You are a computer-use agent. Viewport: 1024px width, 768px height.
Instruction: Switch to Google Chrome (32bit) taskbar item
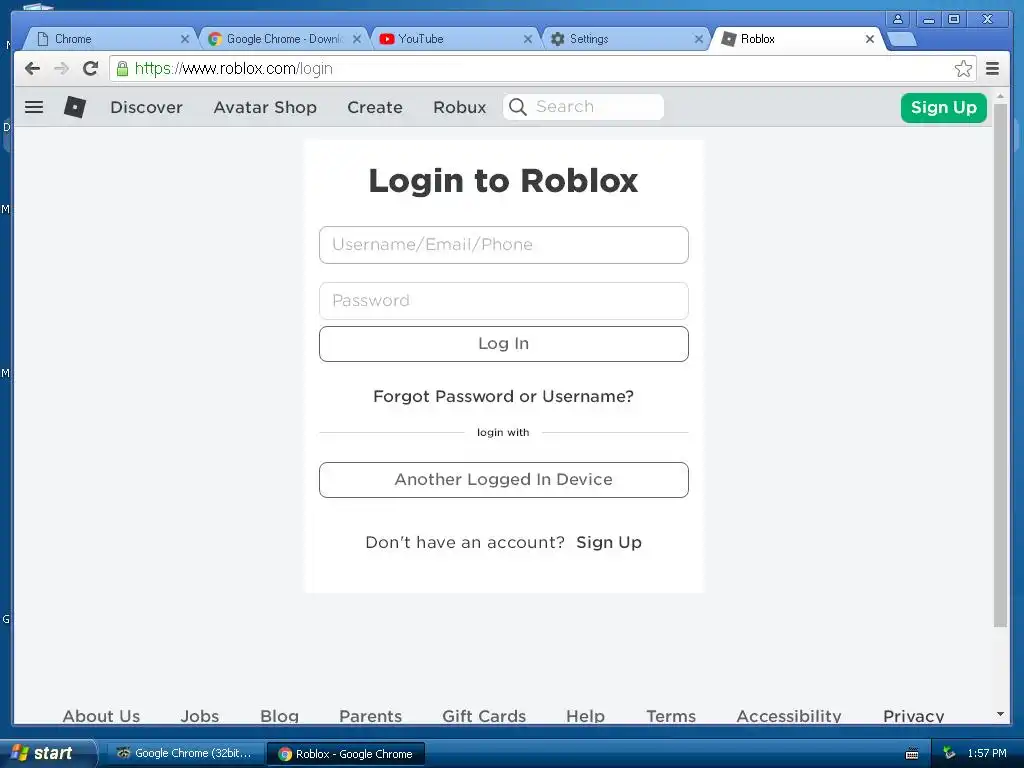pos(184,754)
